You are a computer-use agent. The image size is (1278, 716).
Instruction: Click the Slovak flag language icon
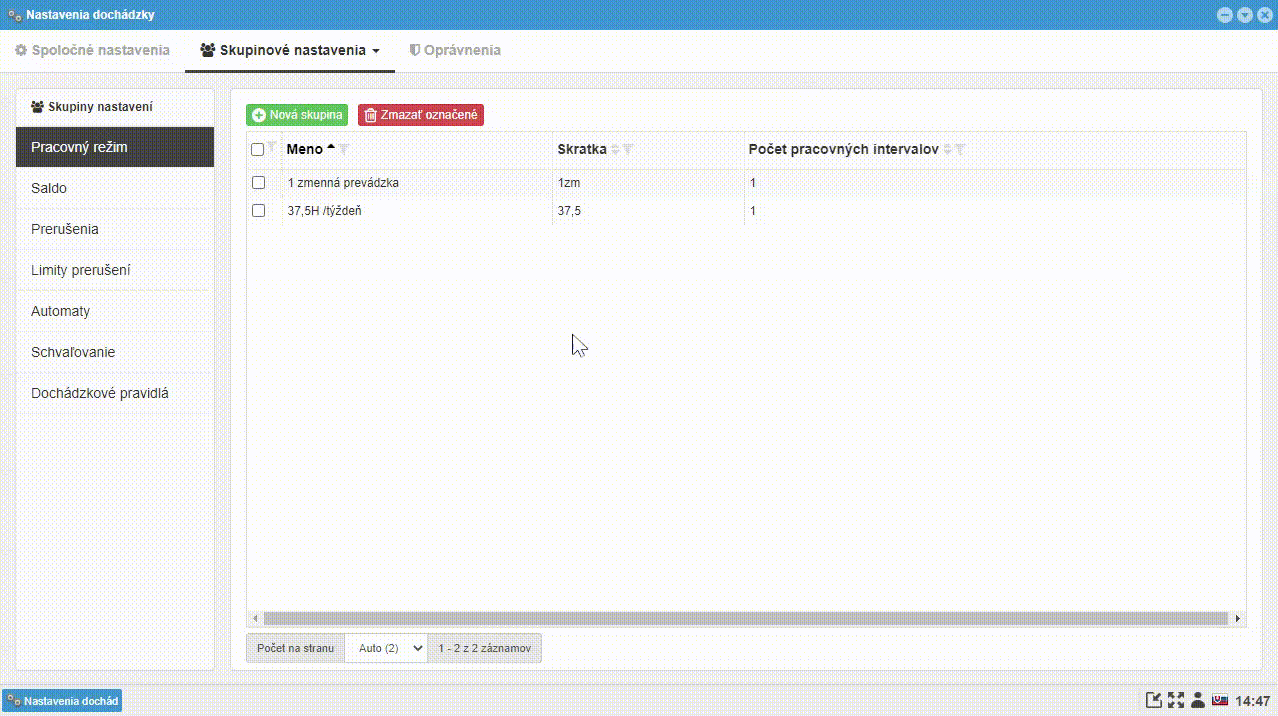(x=1219, y=700)
